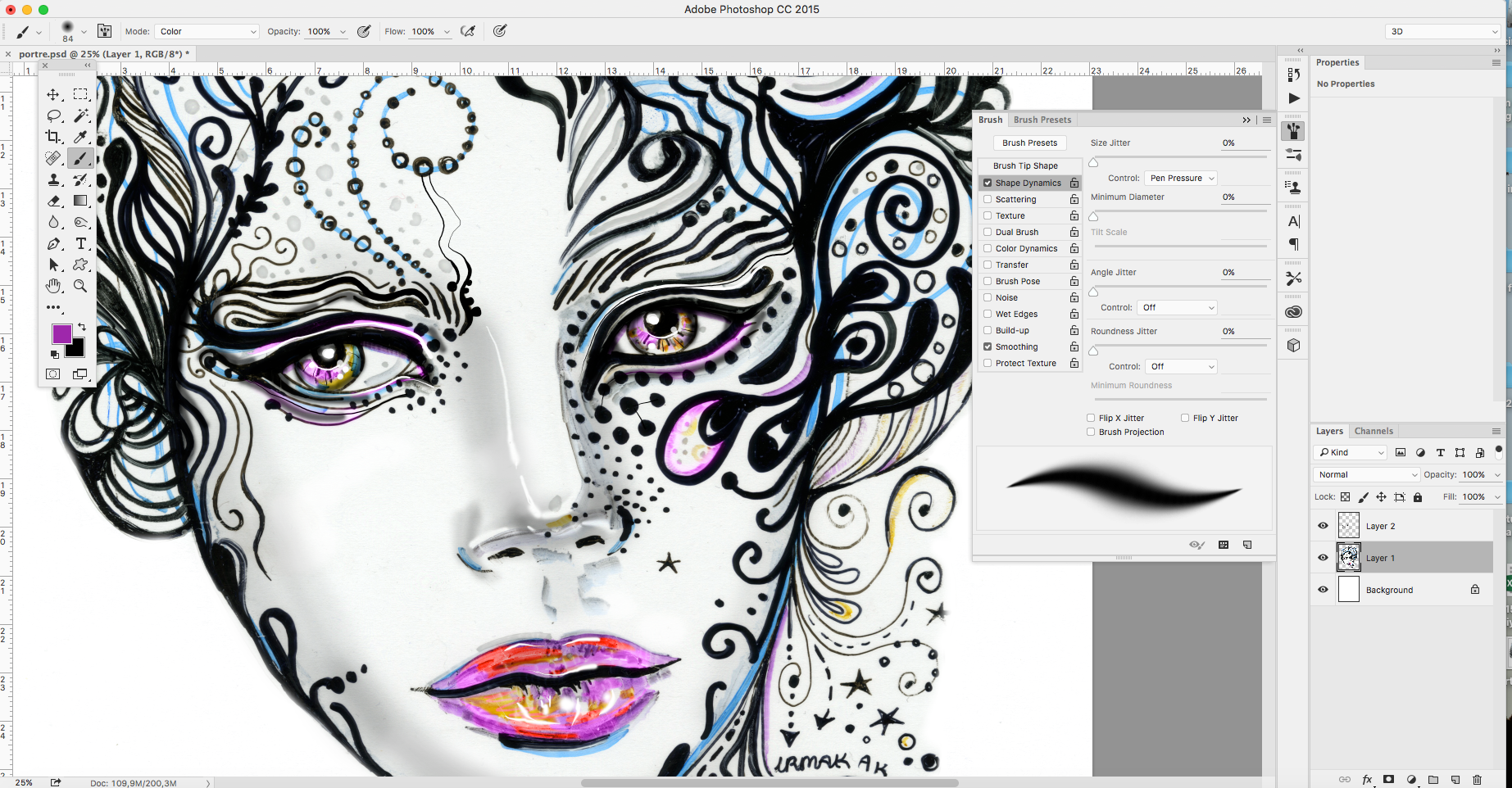Add a layer mask at Layers panel bottom
Viewport: 1512px width, 788px height.
1389,780
